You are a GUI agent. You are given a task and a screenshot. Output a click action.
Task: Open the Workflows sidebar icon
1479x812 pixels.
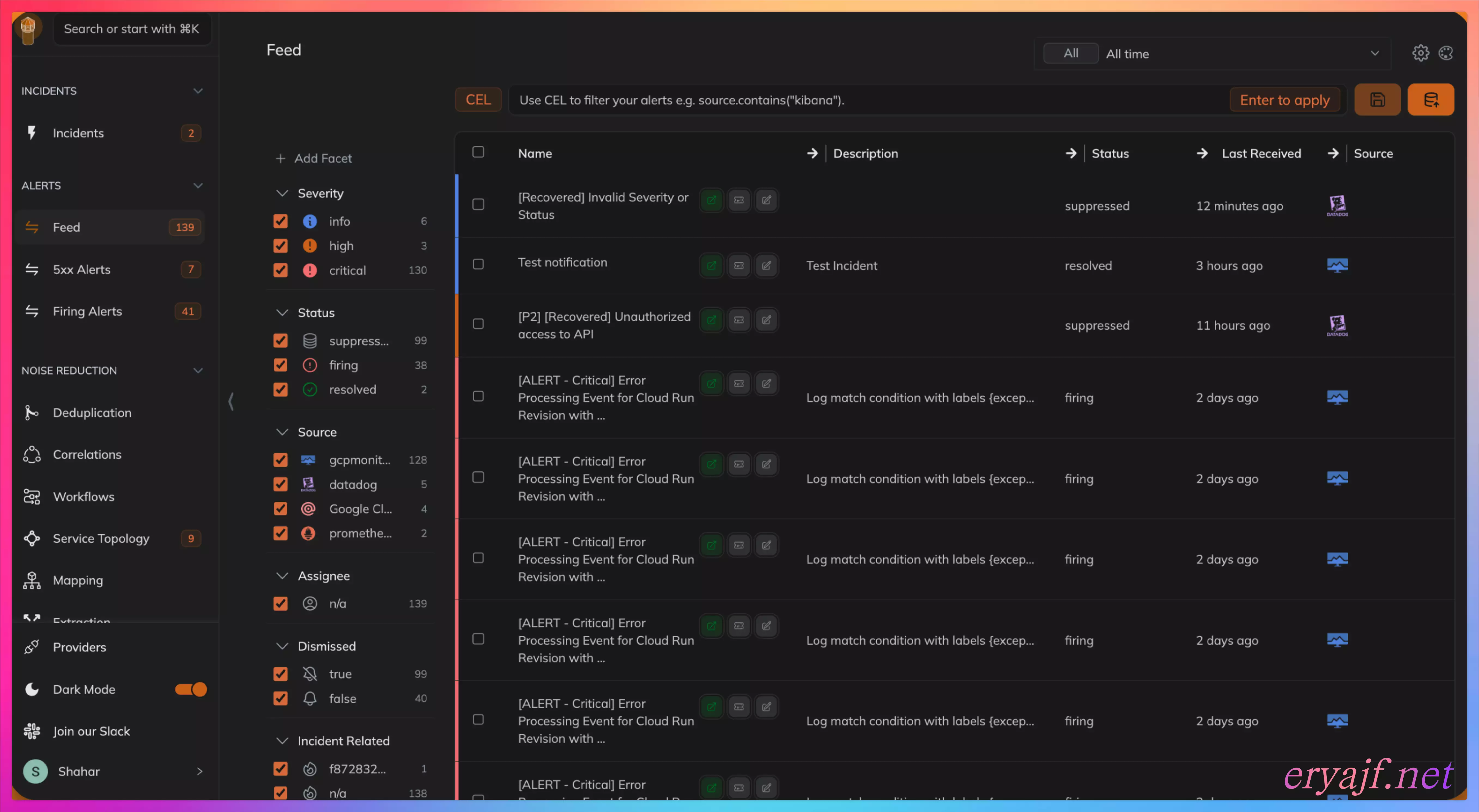(32, 496)
